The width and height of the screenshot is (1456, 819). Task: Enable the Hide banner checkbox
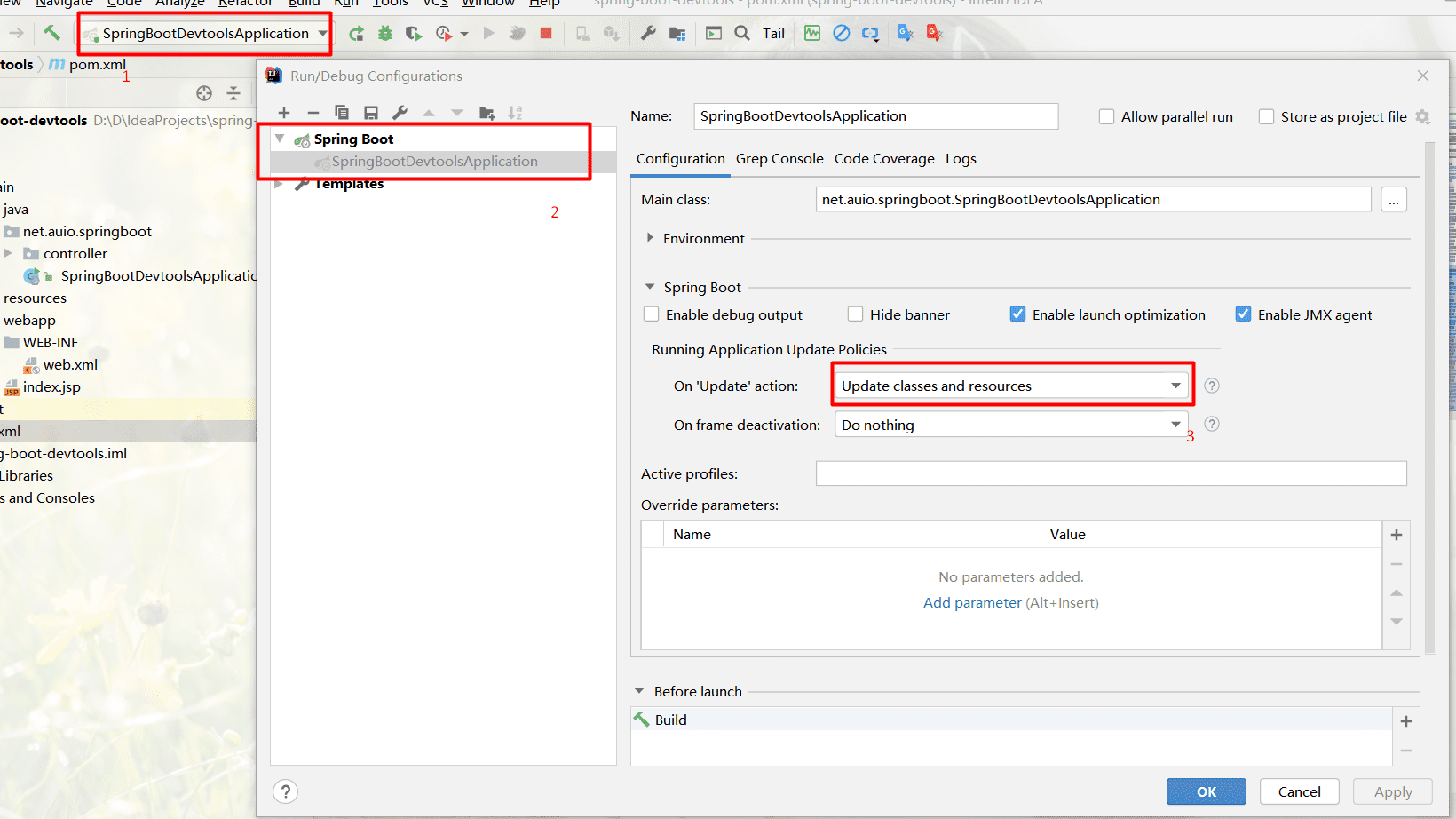click(855, 314)
